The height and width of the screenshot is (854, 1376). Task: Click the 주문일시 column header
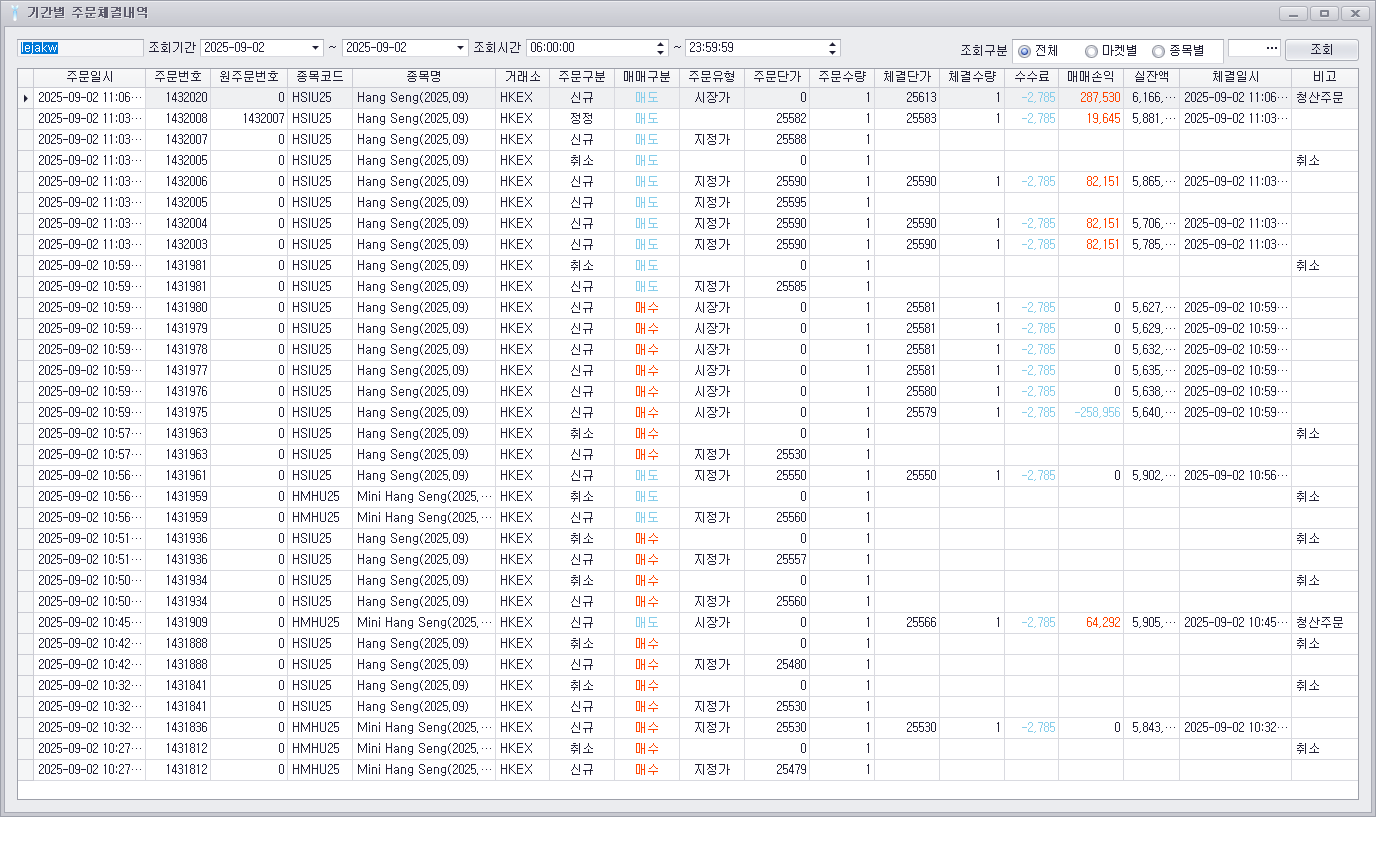tap(90, 77)
